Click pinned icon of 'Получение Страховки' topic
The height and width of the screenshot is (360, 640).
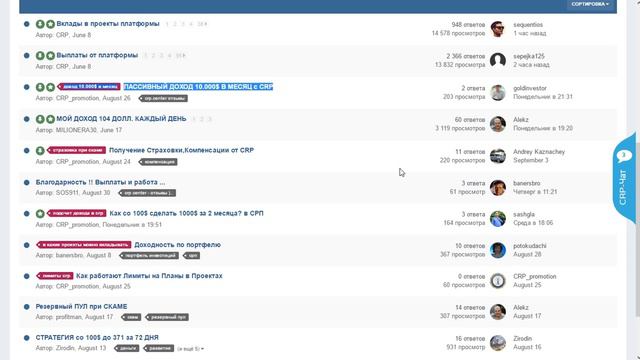40,151
